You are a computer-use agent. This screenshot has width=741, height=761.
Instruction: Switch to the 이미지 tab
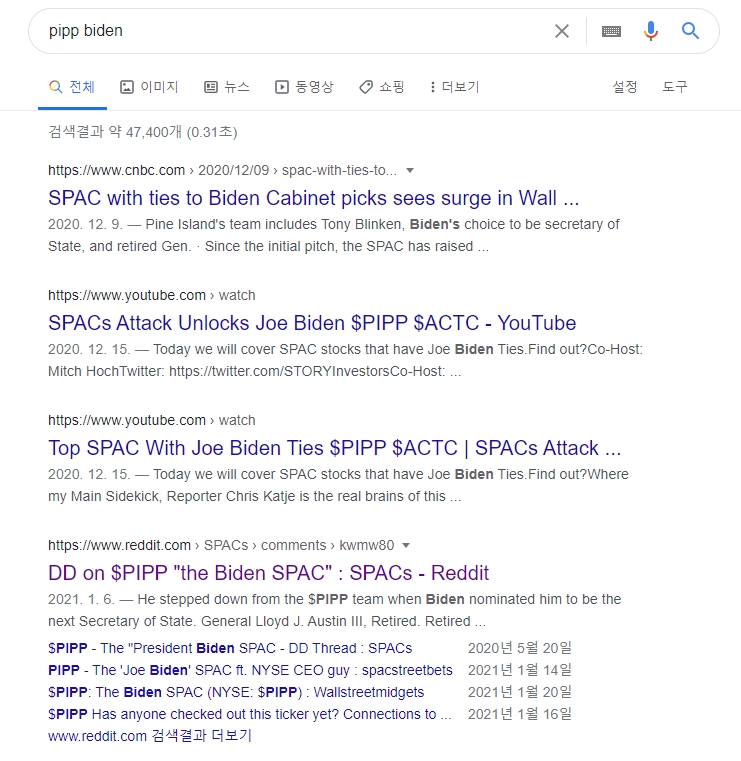[x=149, y=87]
